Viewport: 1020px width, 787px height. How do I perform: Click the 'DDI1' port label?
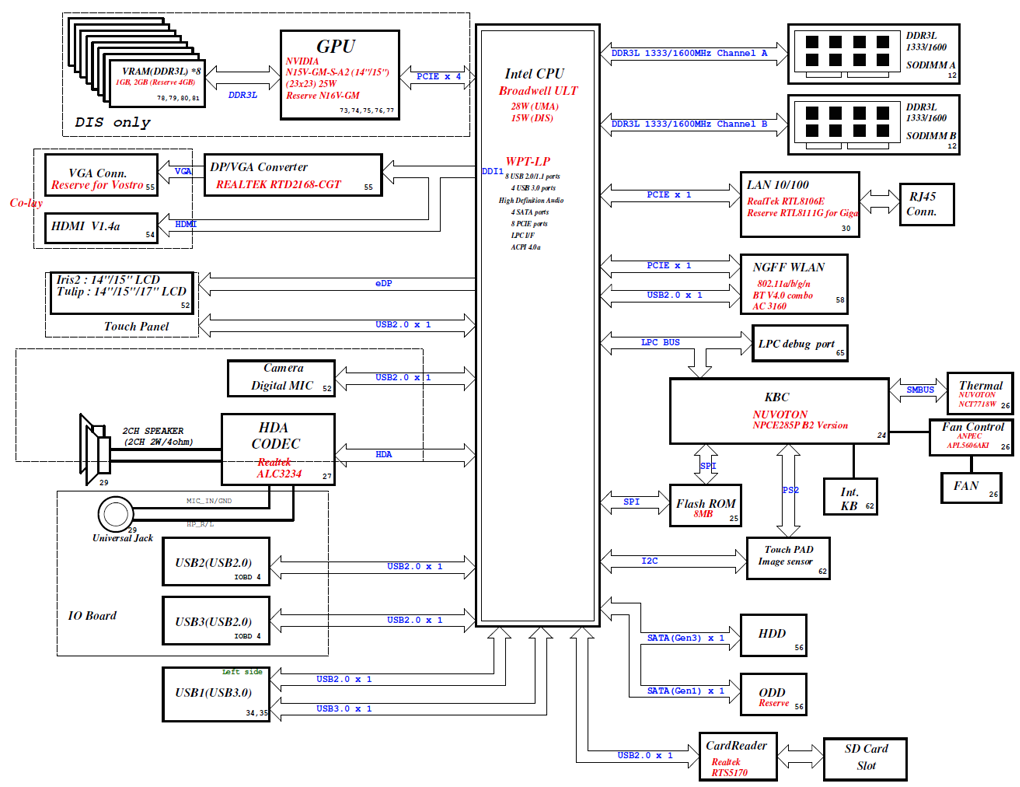492,172
